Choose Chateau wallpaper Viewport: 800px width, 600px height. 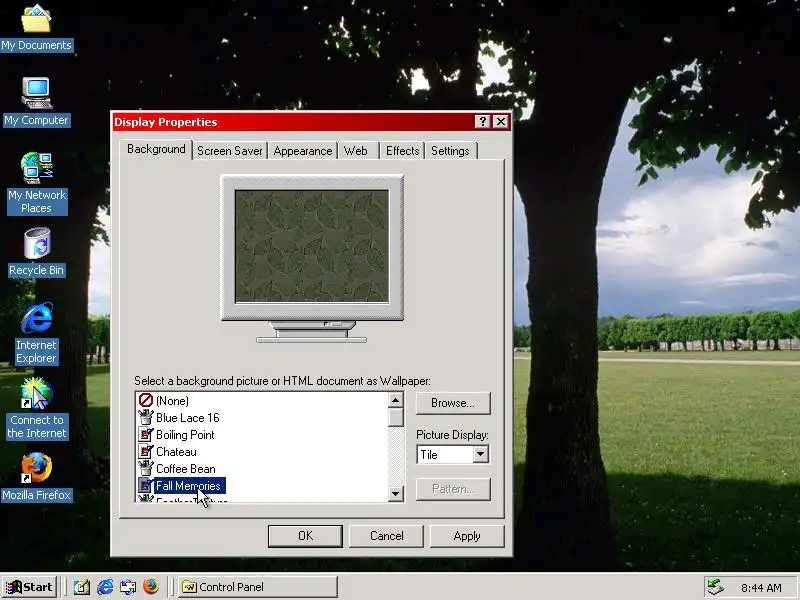pos(176,452)
